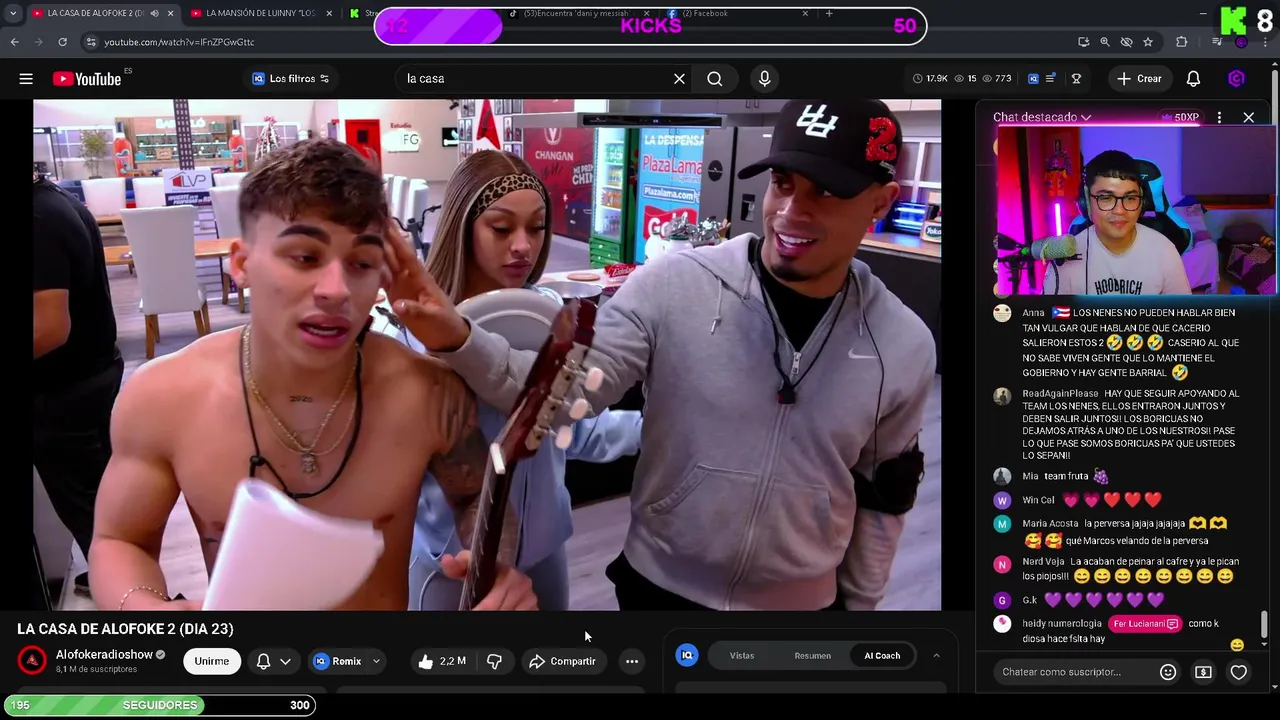Image resolution: width=1280 pixels, height=720 pixels.
Task: Clear the search text with the X
Action: click(x=679, y=79)
